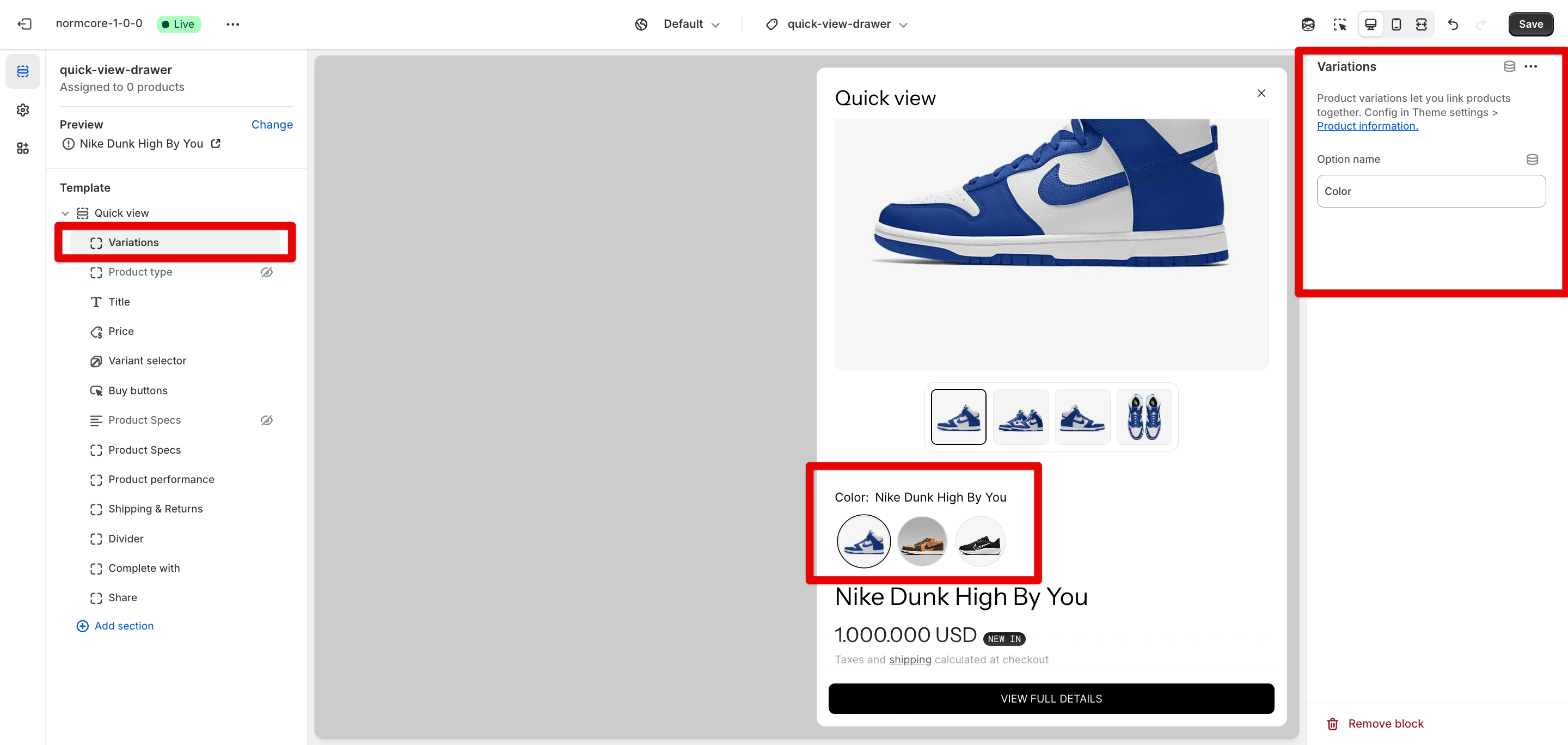Open theme settings gear in sidebar

coord(22,110)
